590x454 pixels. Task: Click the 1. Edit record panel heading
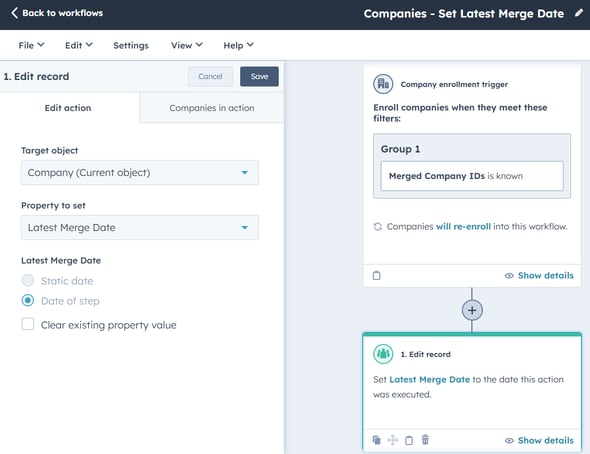(36, 76)
